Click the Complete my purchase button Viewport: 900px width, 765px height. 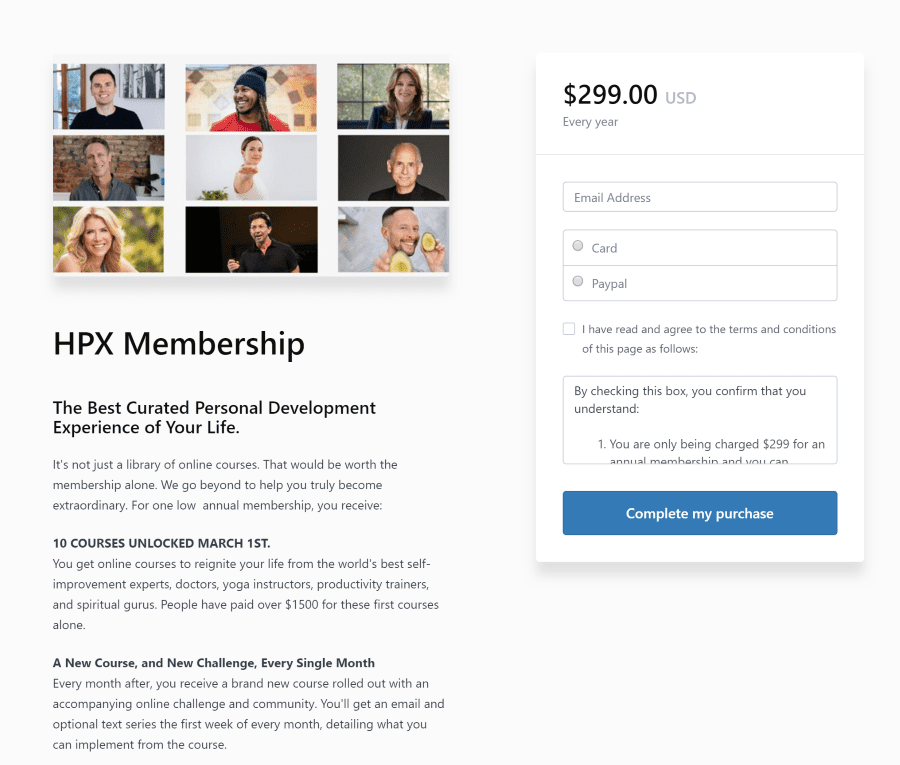[700, 513]
